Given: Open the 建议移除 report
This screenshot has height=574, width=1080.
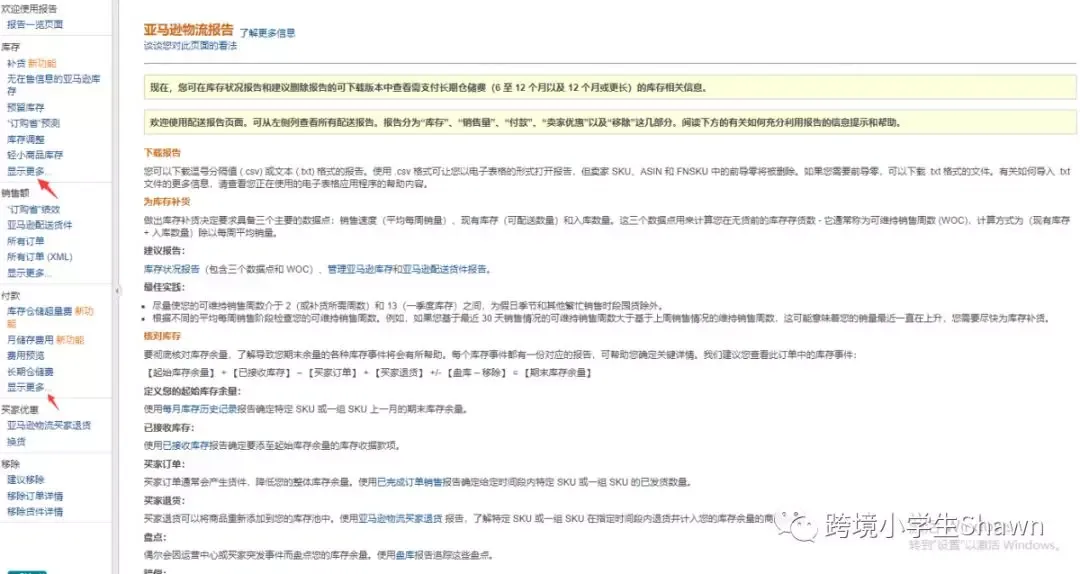Looking at the screenshot, I should 25,480.
